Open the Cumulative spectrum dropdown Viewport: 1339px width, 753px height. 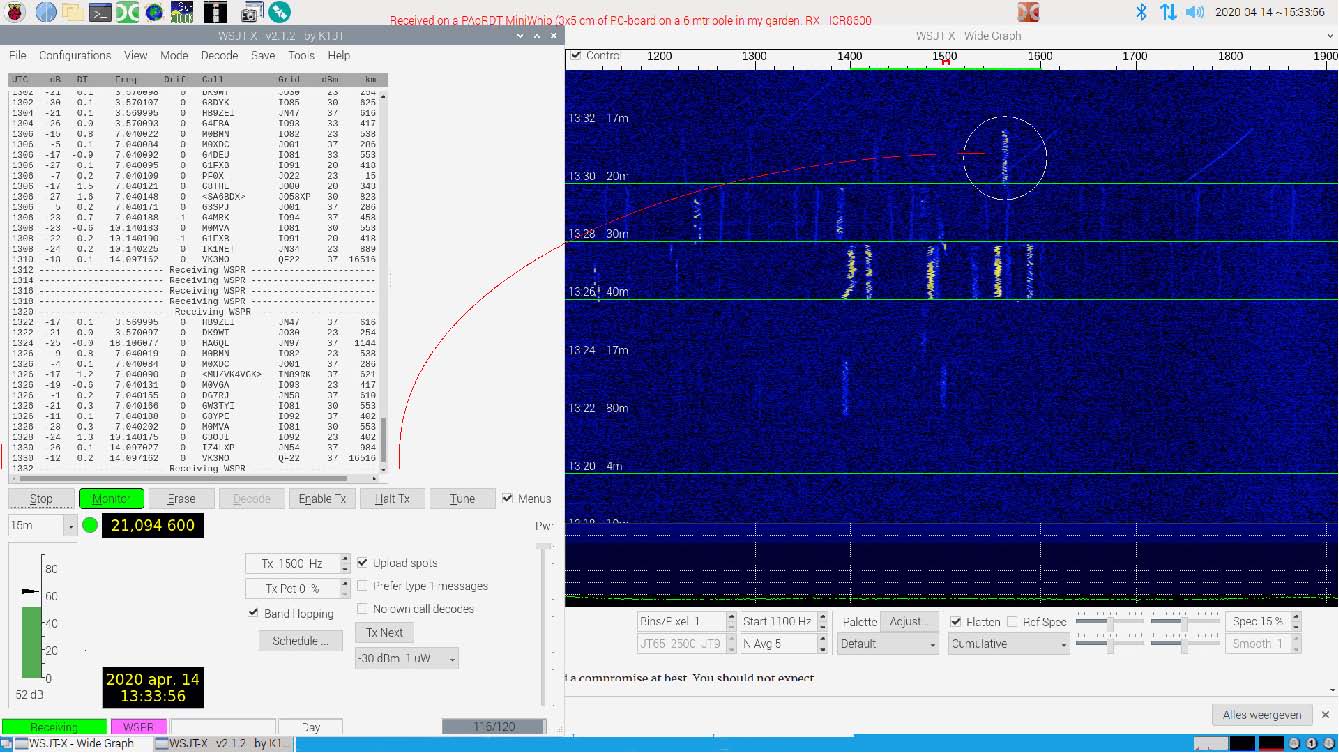click(x=1009, y=644)
